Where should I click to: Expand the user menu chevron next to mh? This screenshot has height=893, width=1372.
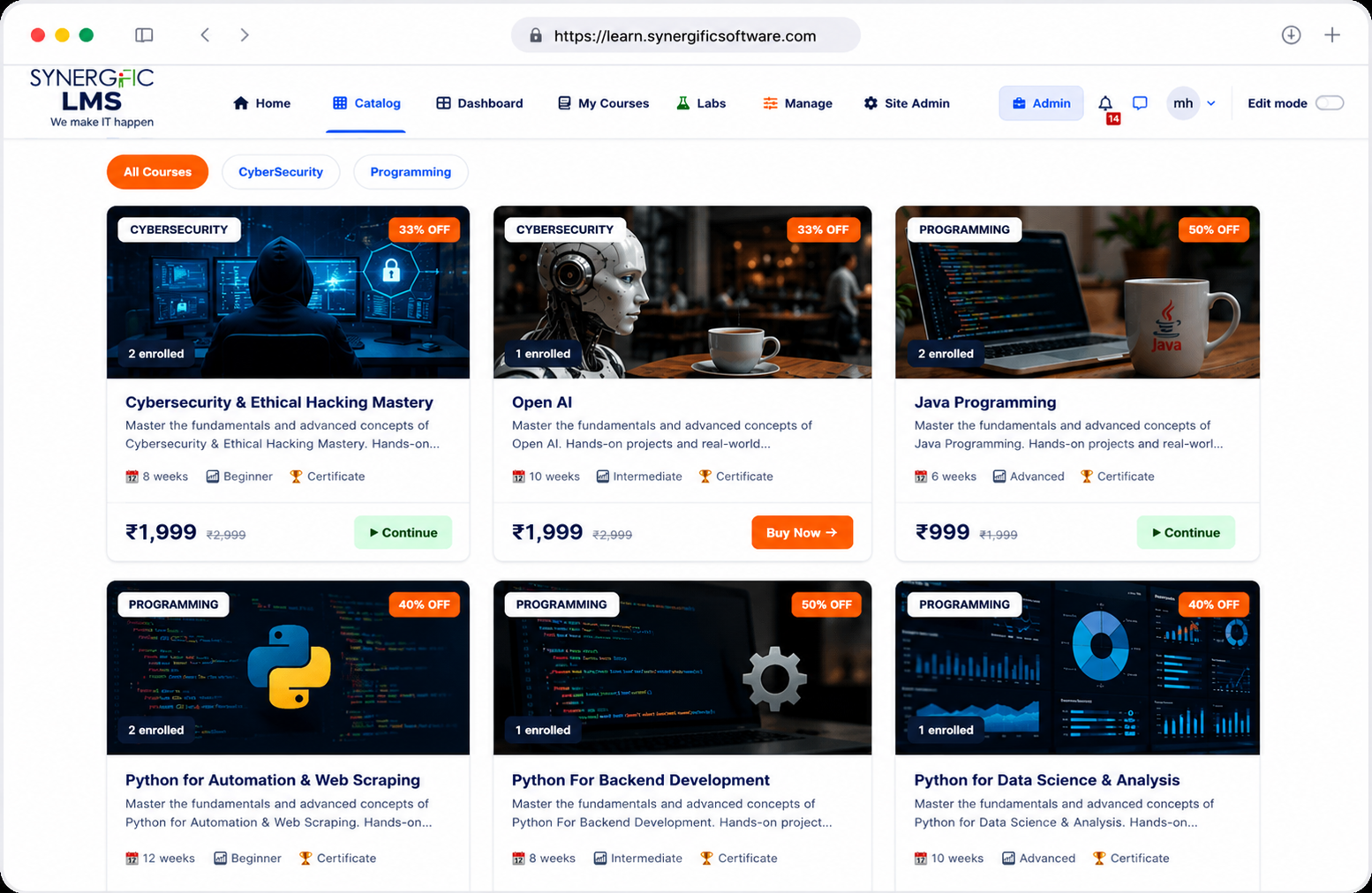click(1211, 103)
